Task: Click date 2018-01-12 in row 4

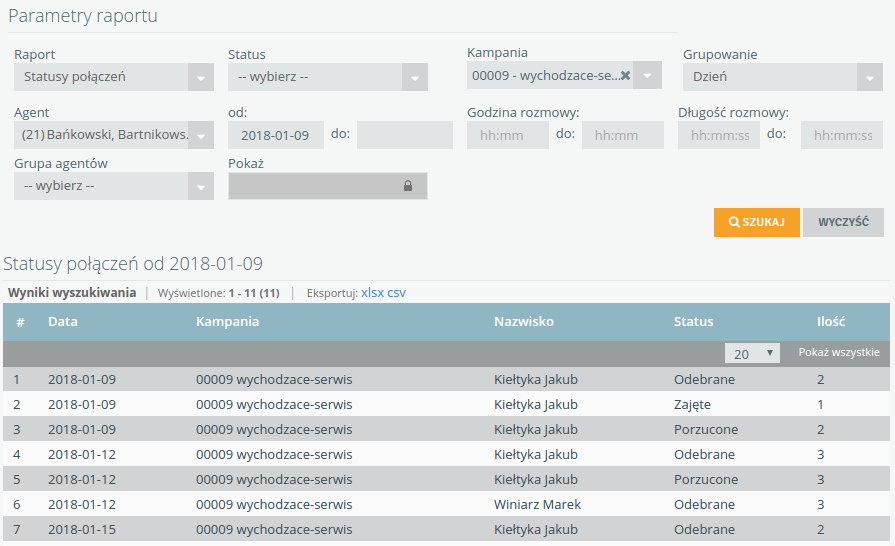Action: (82, 455)
